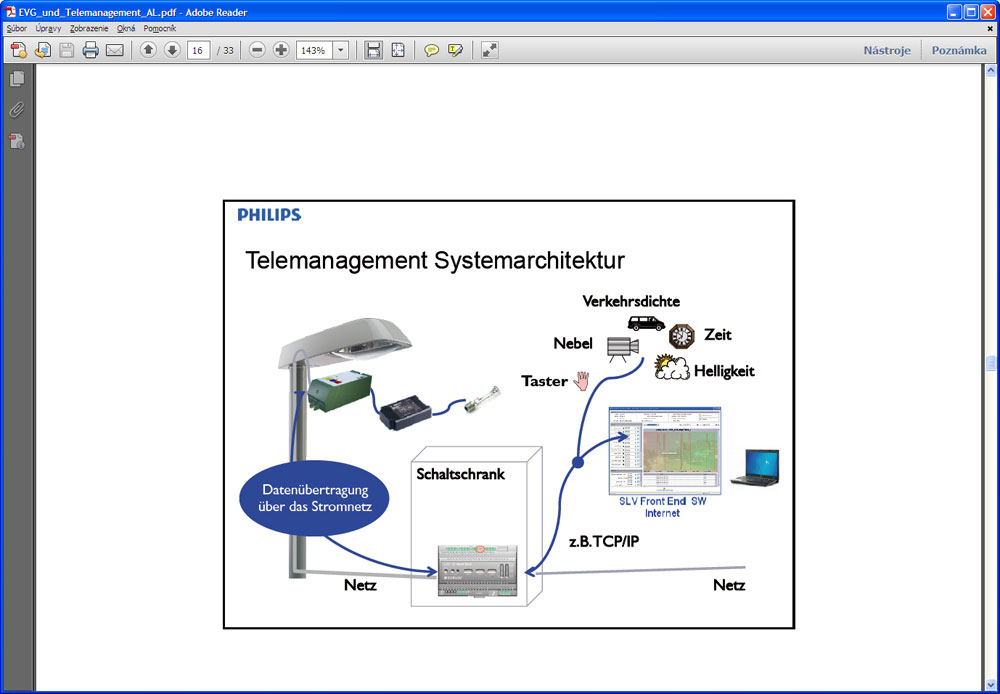Toggle read mode with the expand-arrows icon
The width and height of the screenshot is (1000, 694).
coord(490,50)
